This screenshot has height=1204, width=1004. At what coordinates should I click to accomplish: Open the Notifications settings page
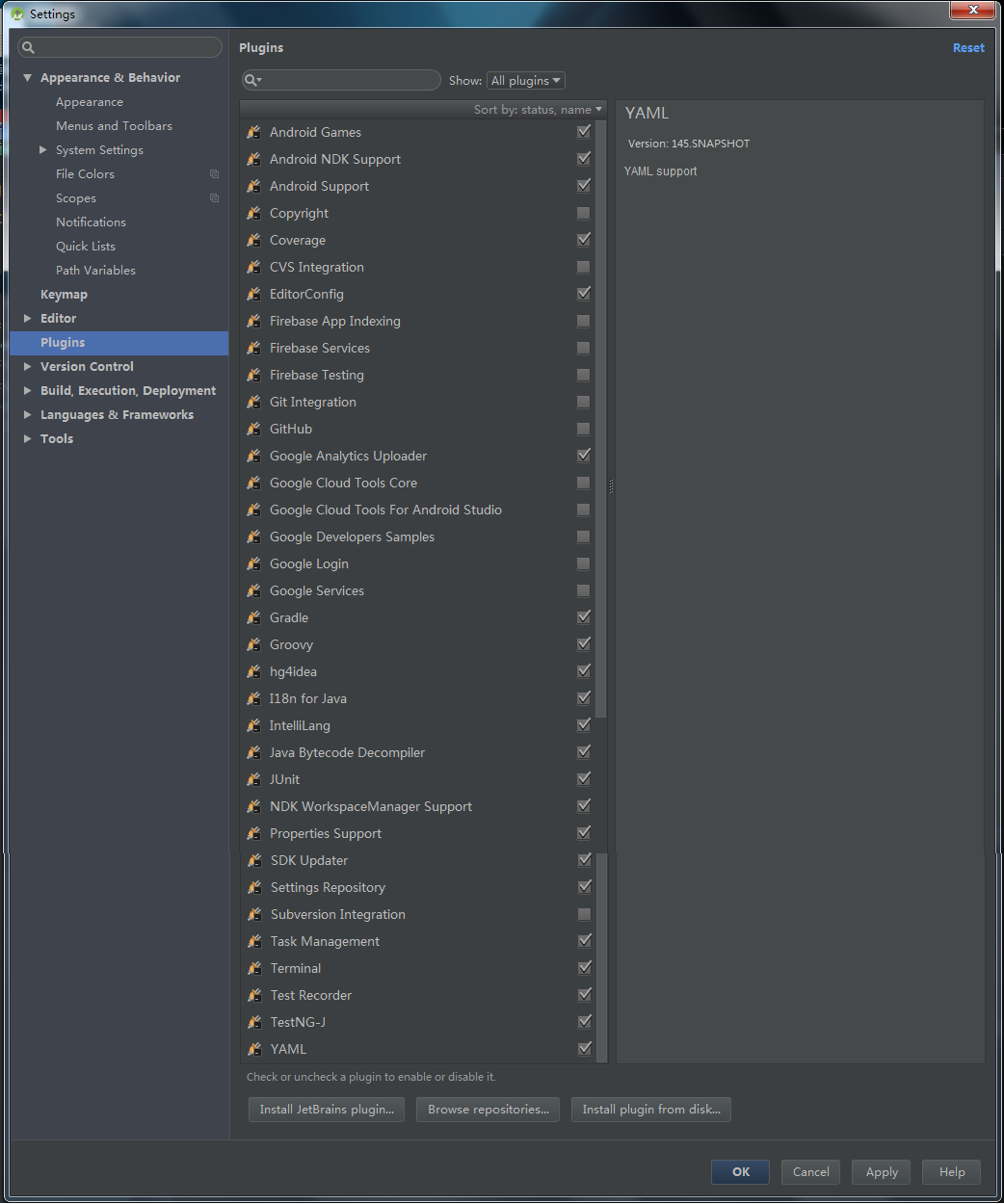pos(91,222)
